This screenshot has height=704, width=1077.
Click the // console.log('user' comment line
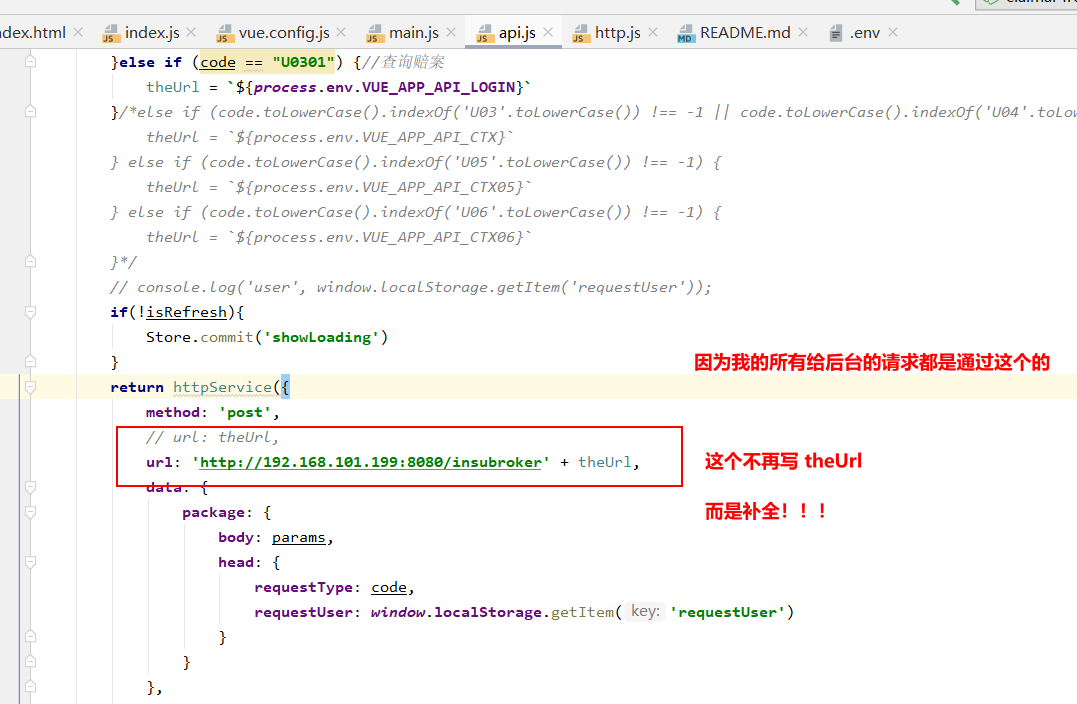pos(411,288)
